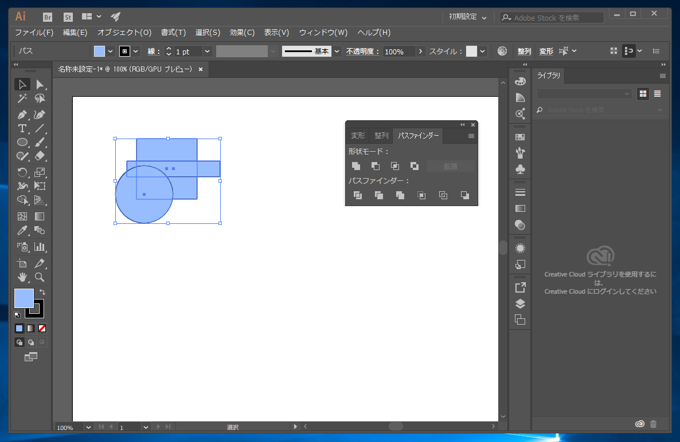This screenshot has height=442, width=680.
Task: Switch library to list view
Action: (657, 94)
